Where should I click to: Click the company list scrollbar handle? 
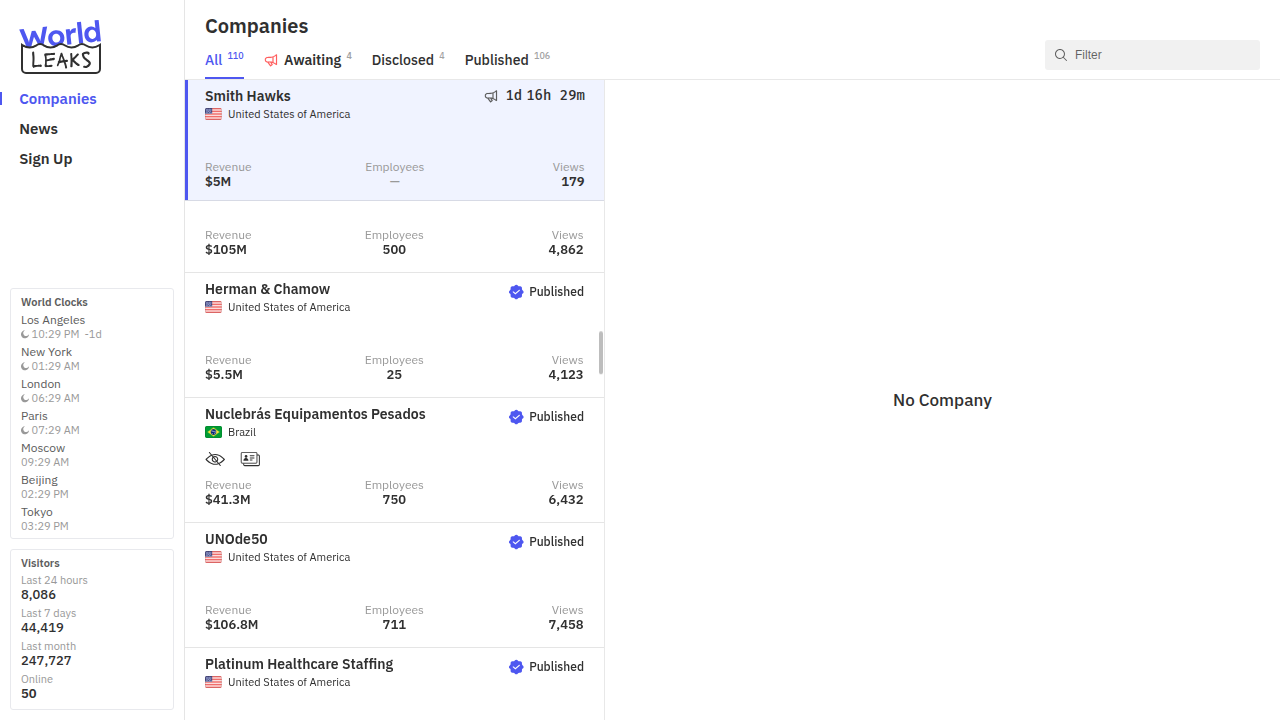(x=601, y=352)
